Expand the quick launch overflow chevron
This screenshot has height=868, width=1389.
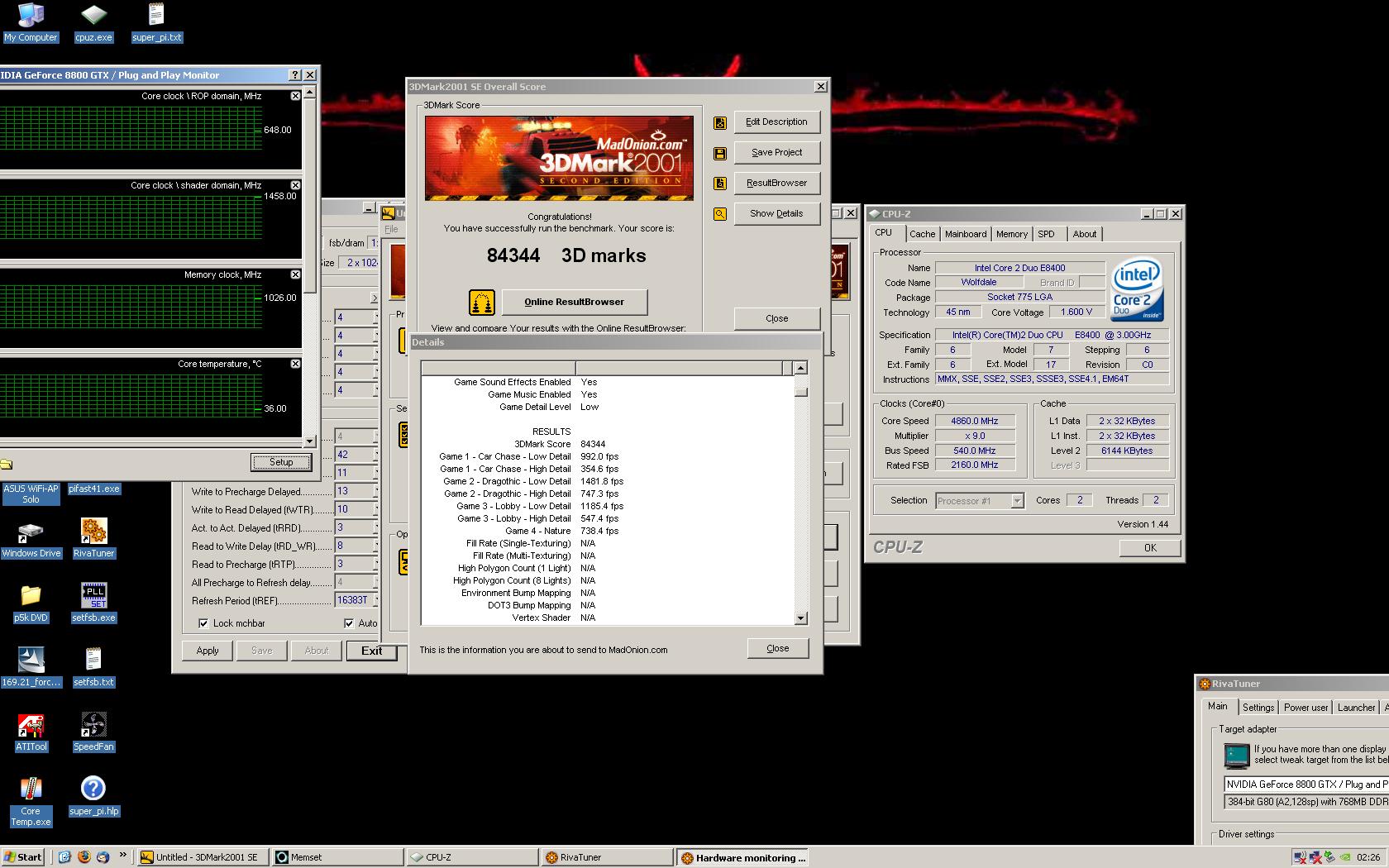(123, 856)
